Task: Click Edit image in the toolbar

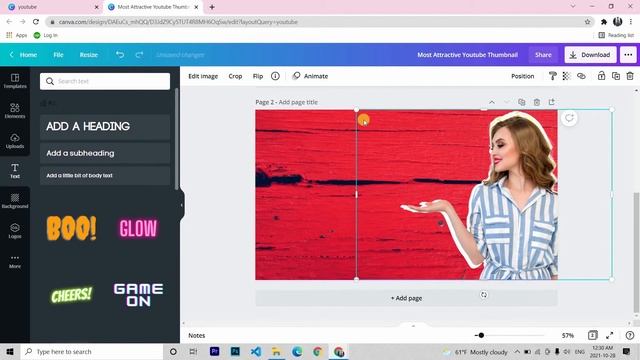Action: (x=203, y=76)
